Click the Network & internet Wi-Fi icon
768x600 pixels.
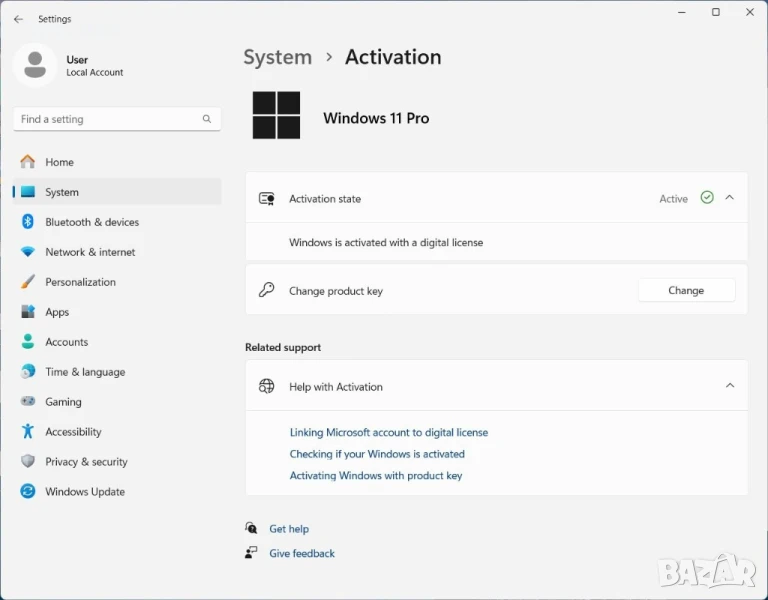[x=28, y=252]
